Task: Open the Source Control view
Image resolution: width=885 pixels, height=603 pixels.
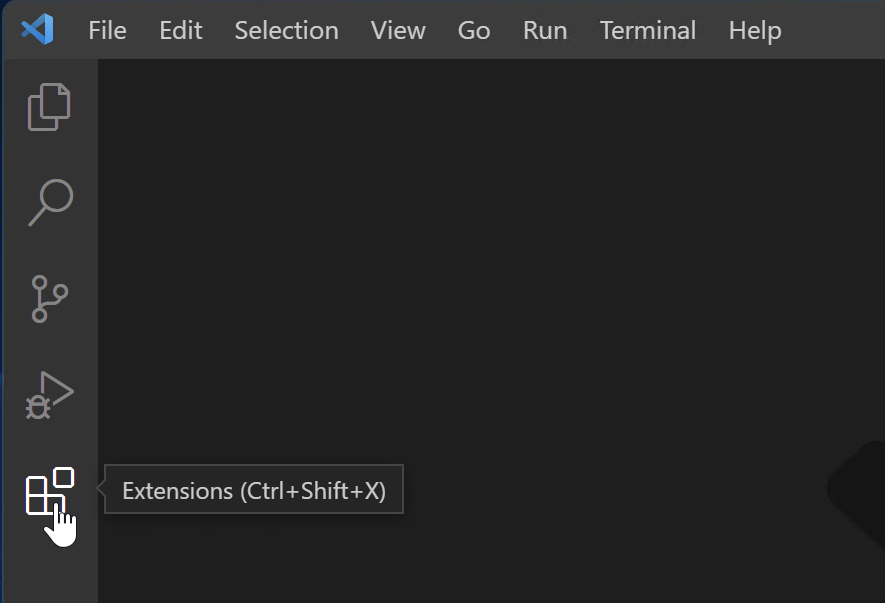Action: [48, 298]
